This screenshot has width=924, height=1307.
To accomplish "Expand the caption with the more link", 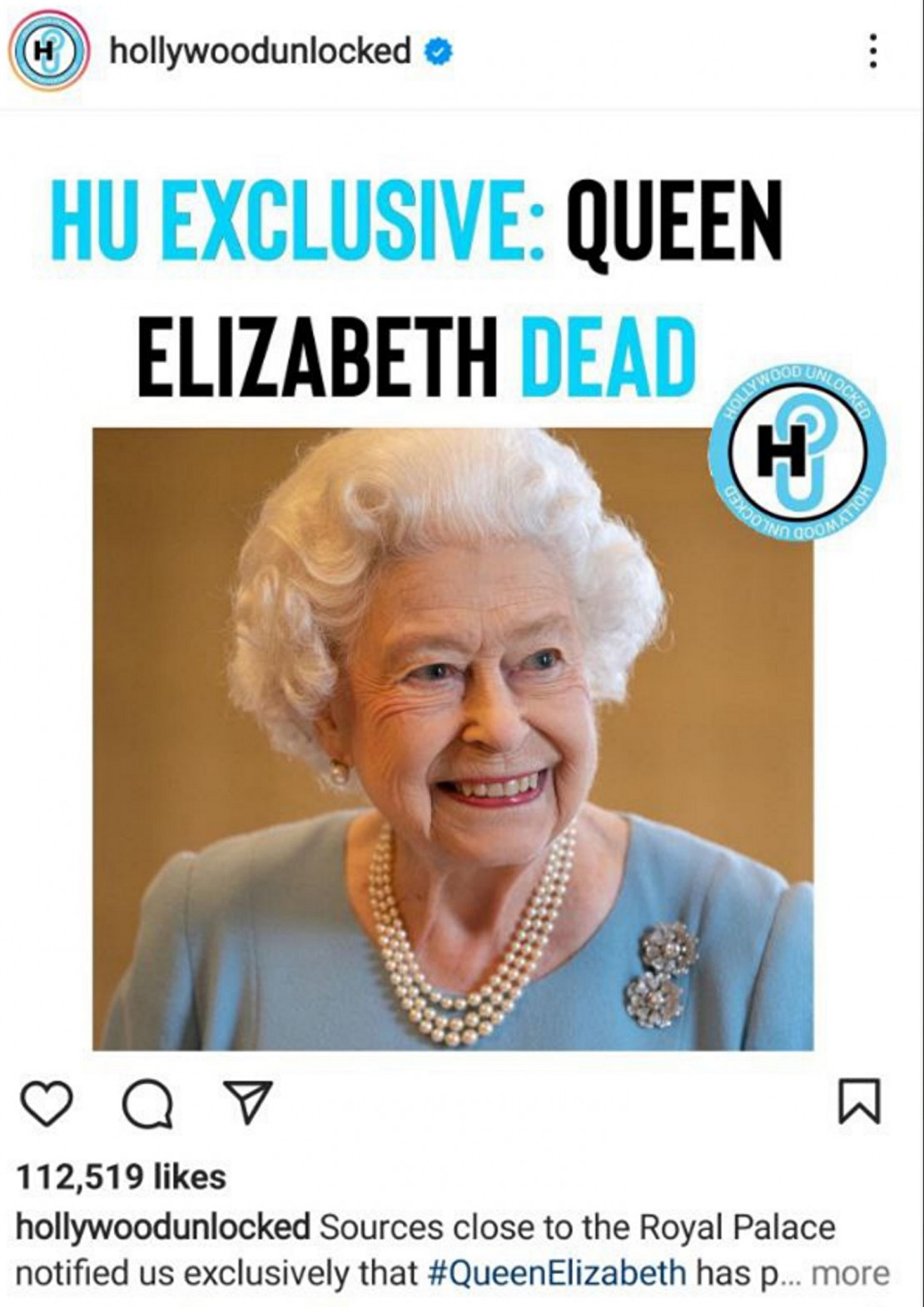I will click(x=850, y=1273).
